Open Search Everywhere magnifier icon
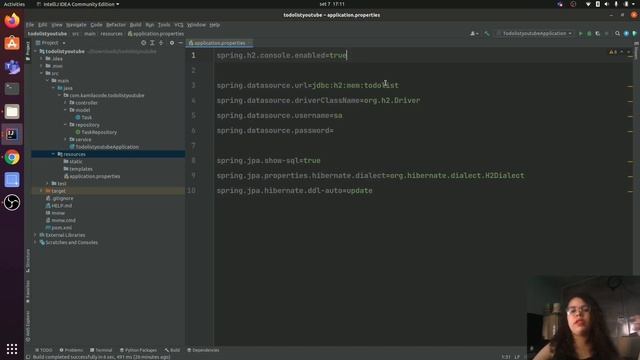640x360 pixels. pyautogui.click(x=618, y=33)
